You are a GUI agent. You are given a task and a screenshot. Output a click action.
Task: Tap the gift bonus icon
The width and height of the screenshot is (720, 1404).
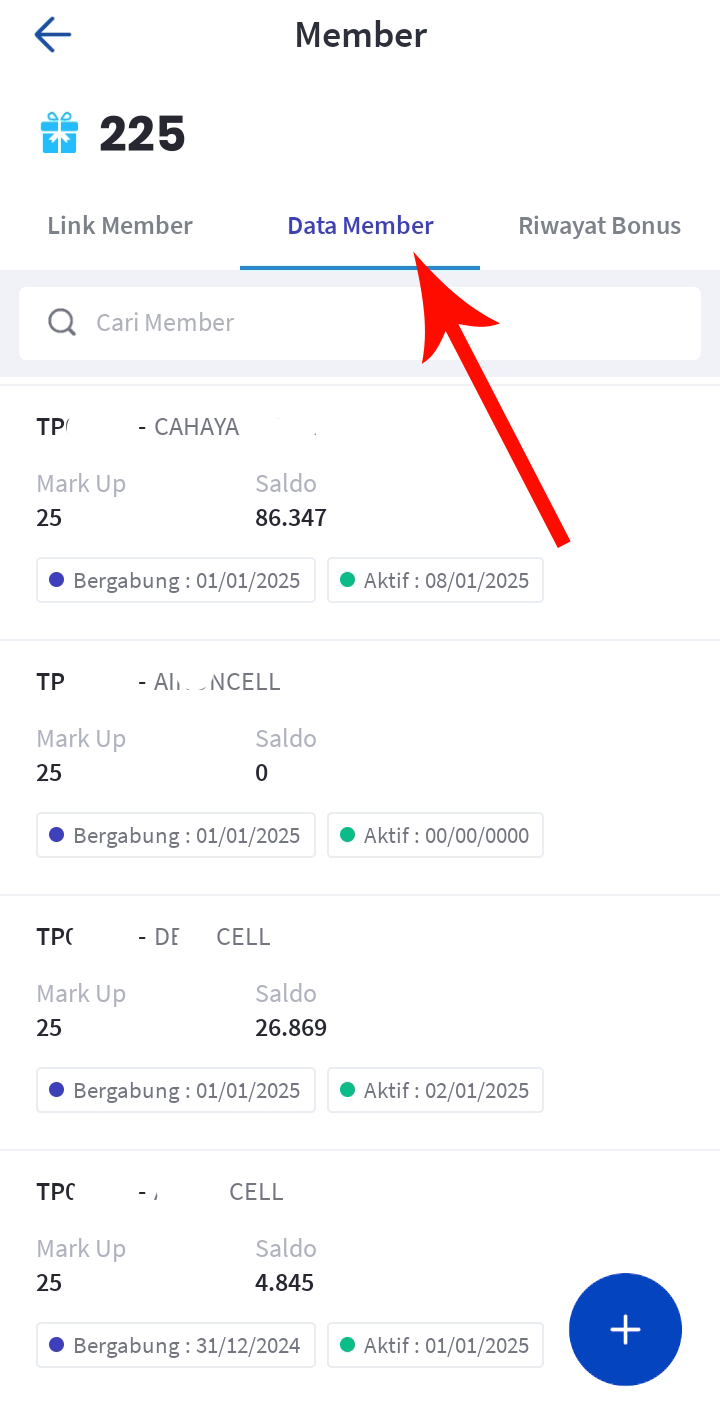[59, 133]
